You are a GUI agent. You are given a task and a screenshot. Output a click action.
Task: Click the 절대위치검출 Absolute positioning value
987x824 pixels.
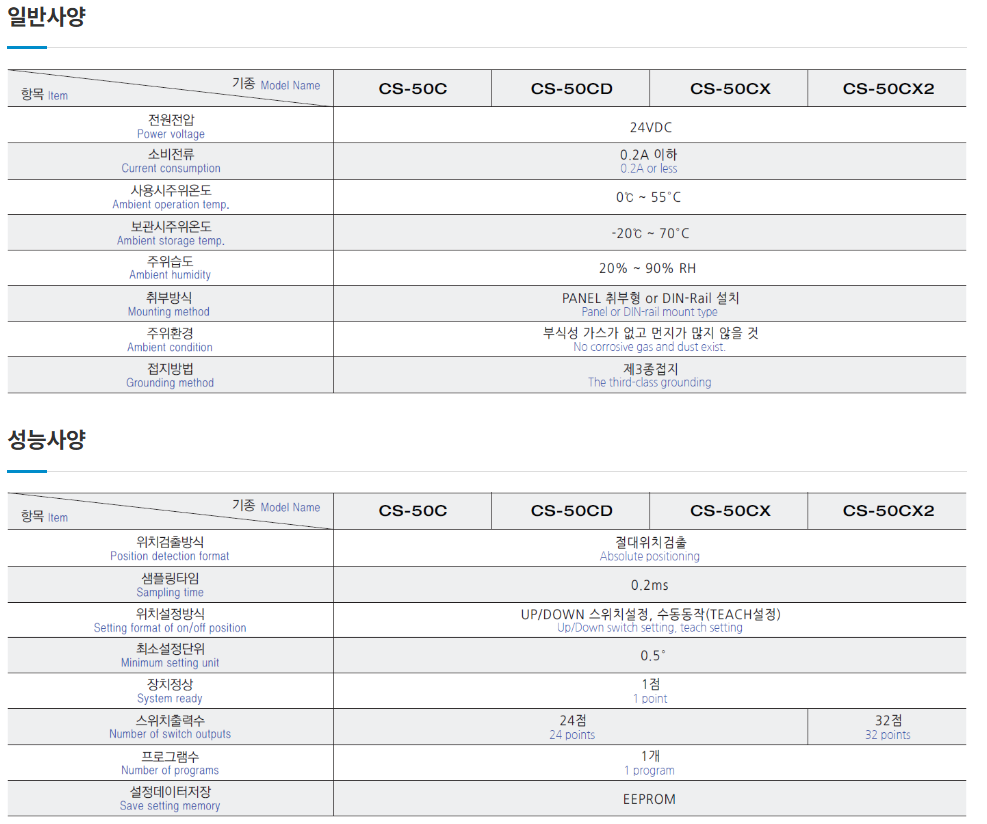(649, 548)
